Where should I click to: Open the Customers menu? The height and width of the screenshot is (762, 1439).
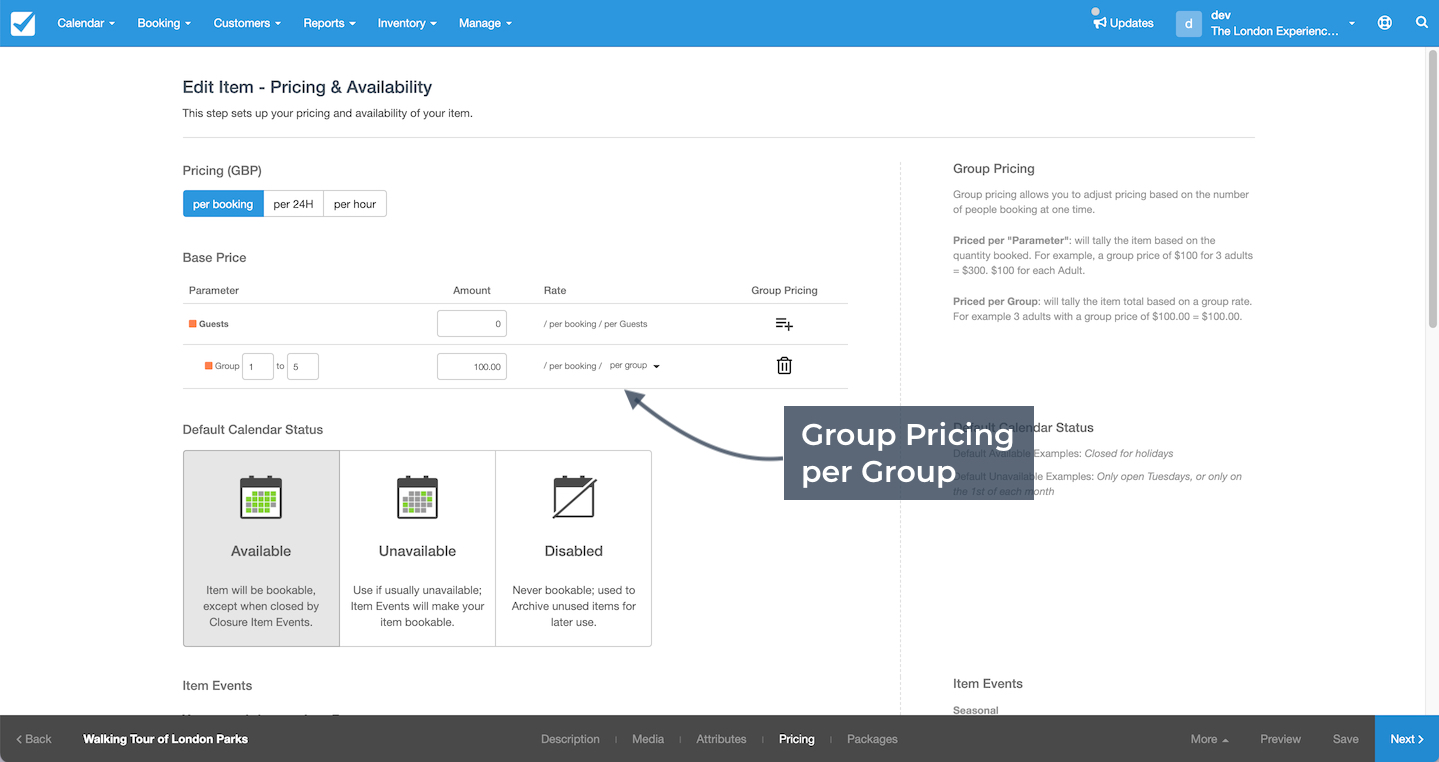(x=247, y=23)
